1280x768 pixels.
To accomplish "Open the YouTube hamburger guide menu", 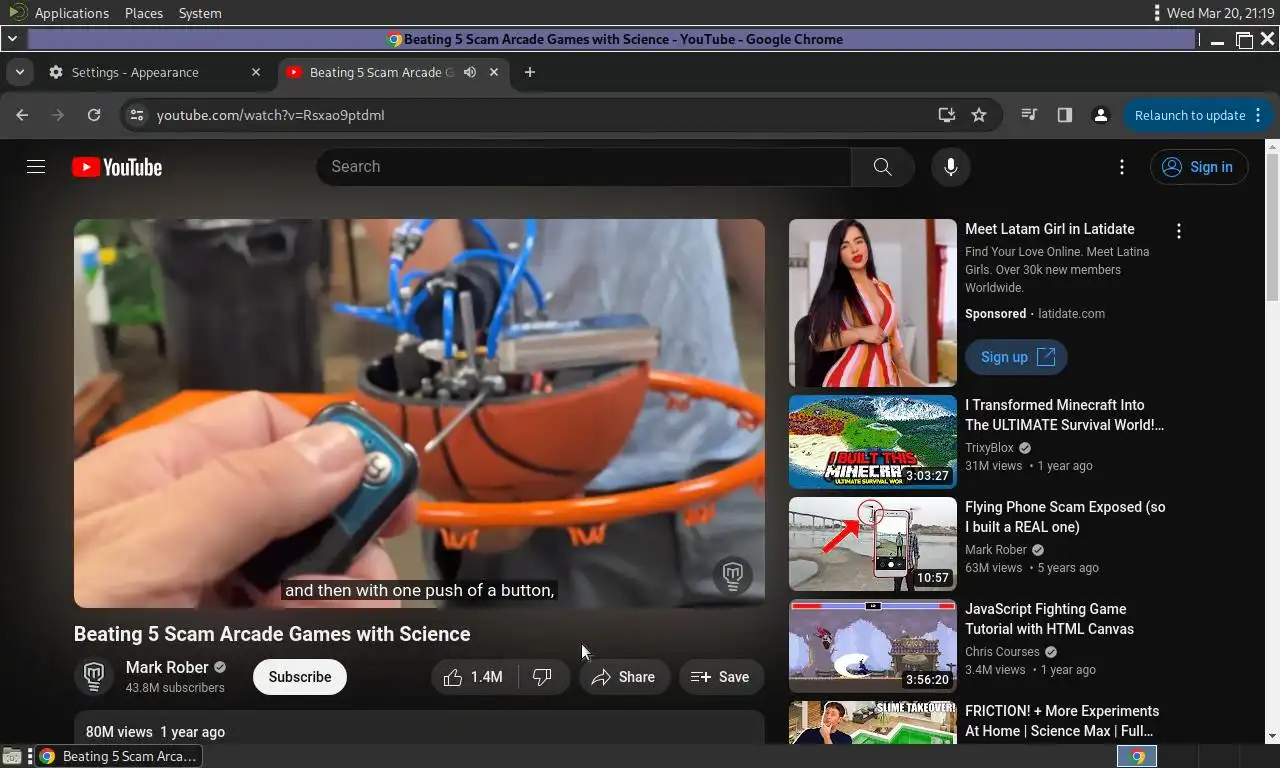I will [x=36, y=167].
